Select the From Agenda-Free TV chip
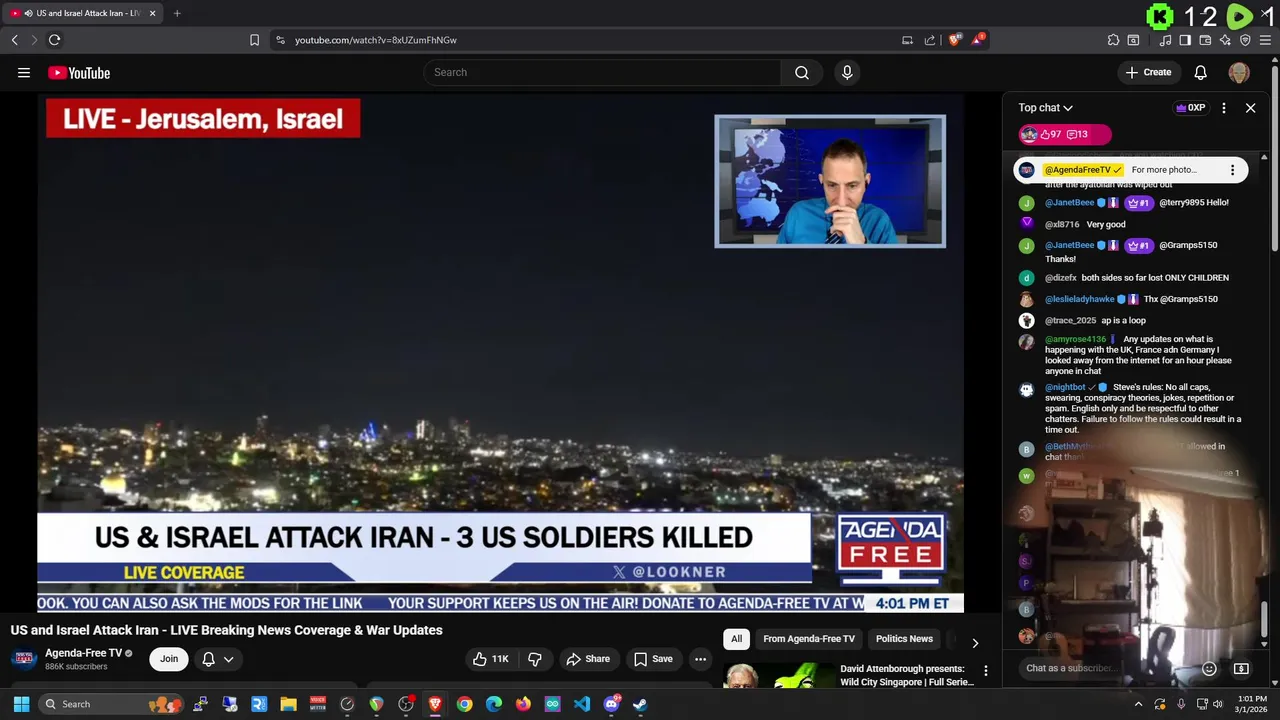The width and height of the screenshot is (1280, 720). pyautogui.click(x=809, y=639)
